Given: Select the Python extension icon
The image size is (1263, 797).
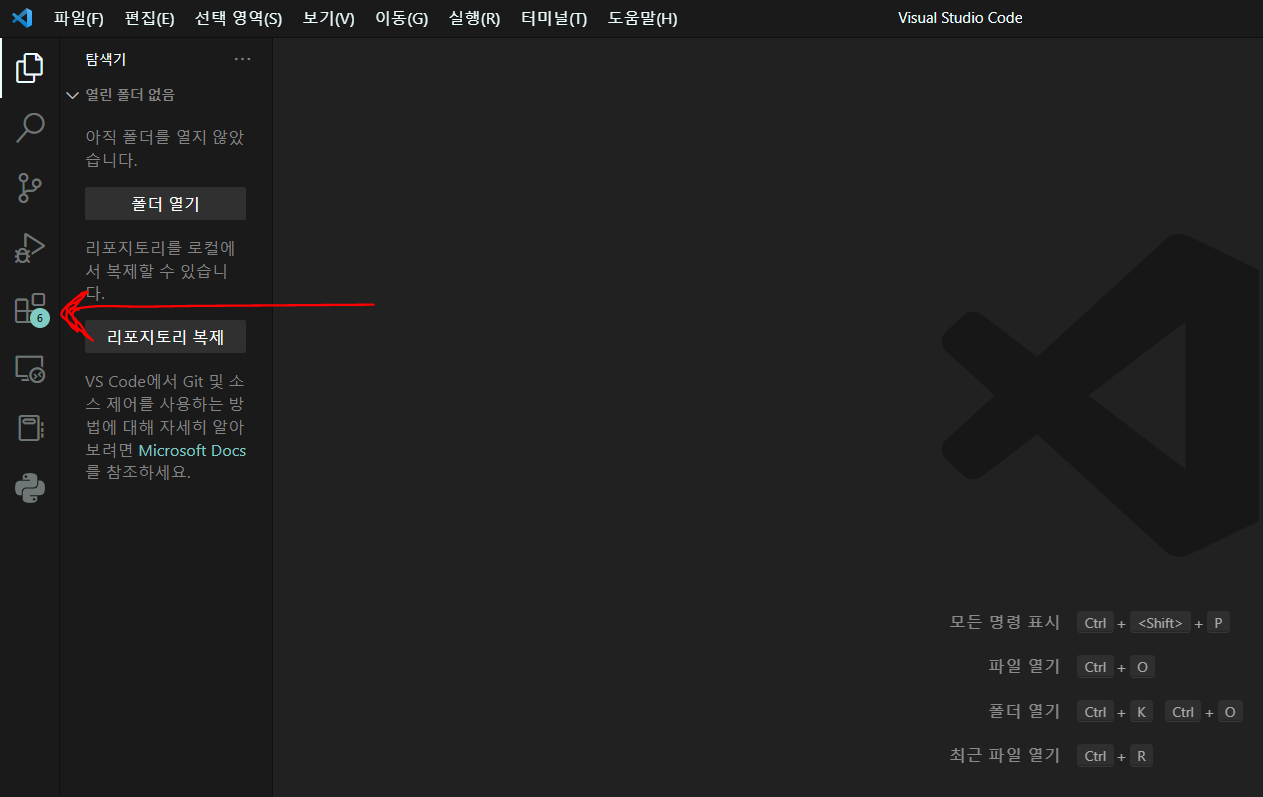Looking at the screenshot, I should (29, 488).
